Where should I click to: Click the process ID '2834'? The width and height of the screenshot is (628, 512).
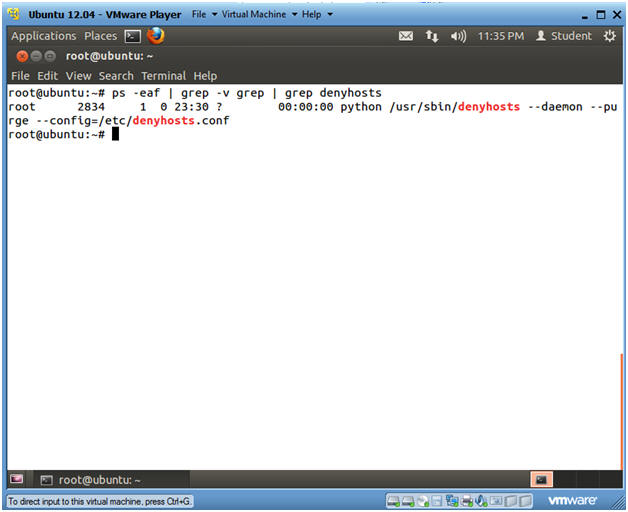click(x=91, y=107)
